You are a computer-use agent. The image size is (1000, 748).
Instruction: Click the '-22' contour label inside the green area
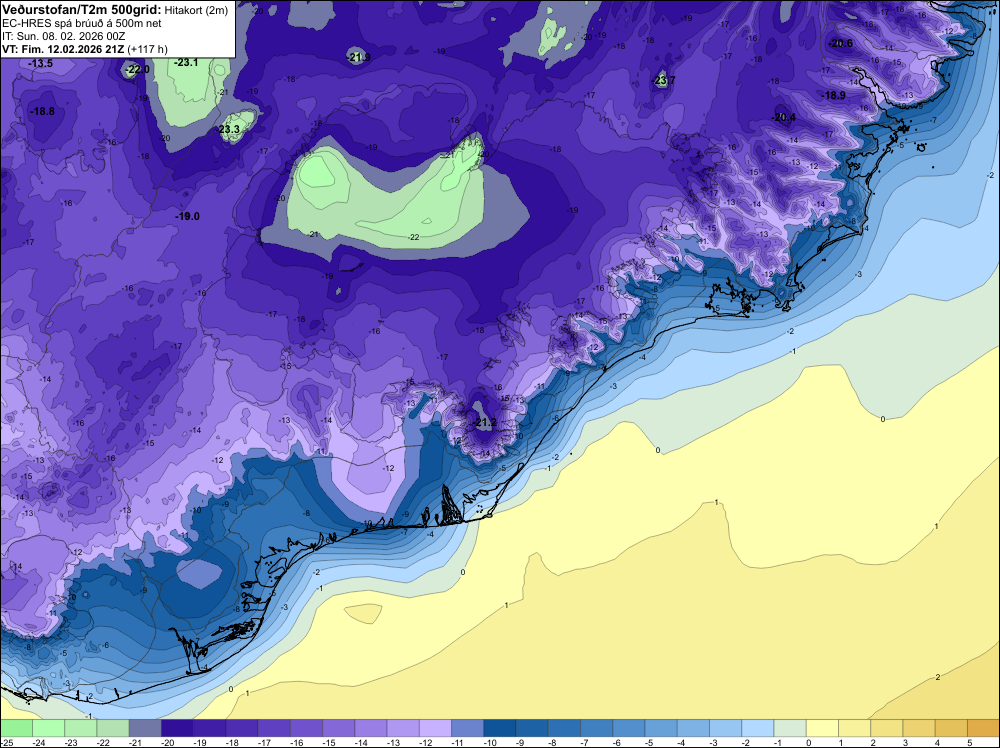pos(414,237)
